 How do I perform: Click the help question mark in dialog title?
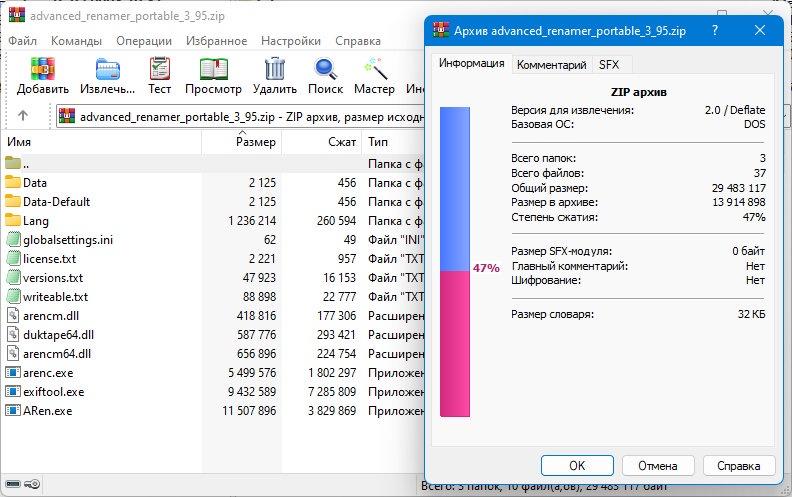tap(715, 30)
